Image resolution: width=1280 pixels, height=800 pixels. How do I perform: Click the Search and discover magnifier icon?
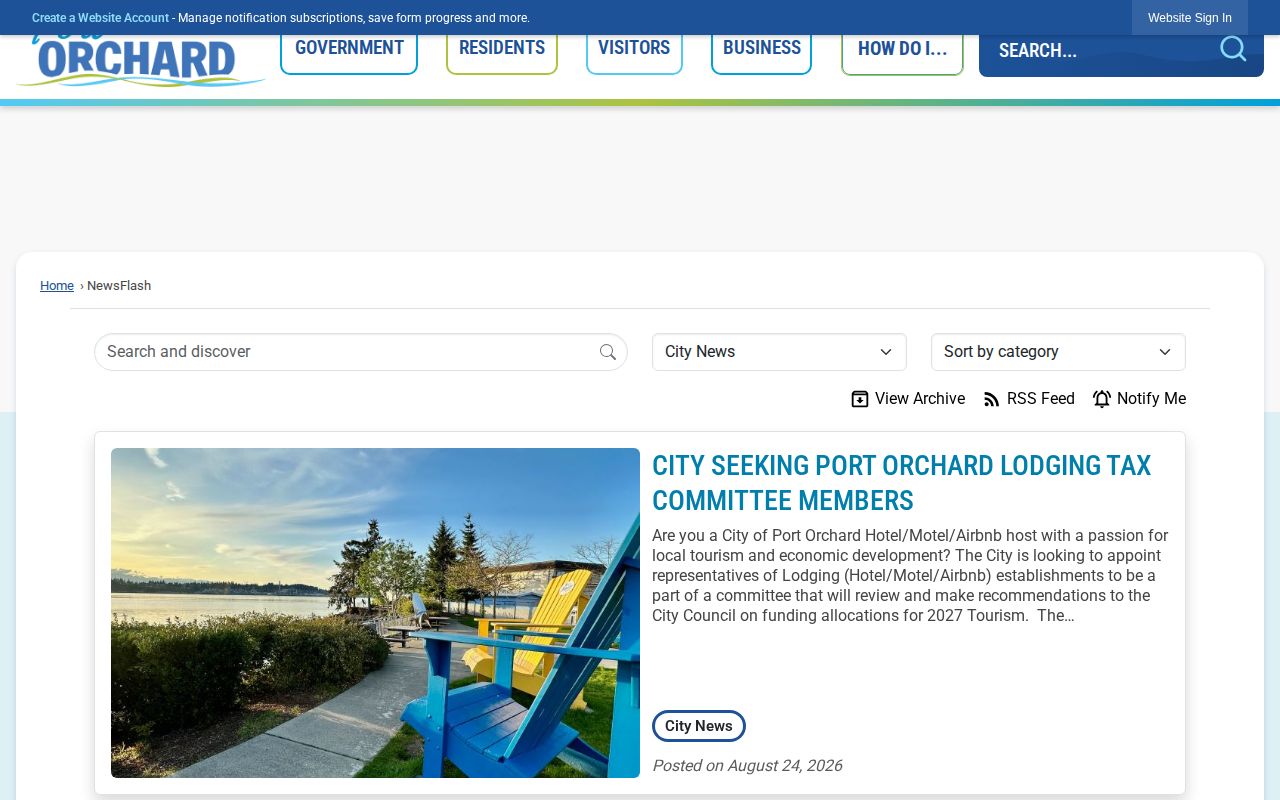pos(608,352)
